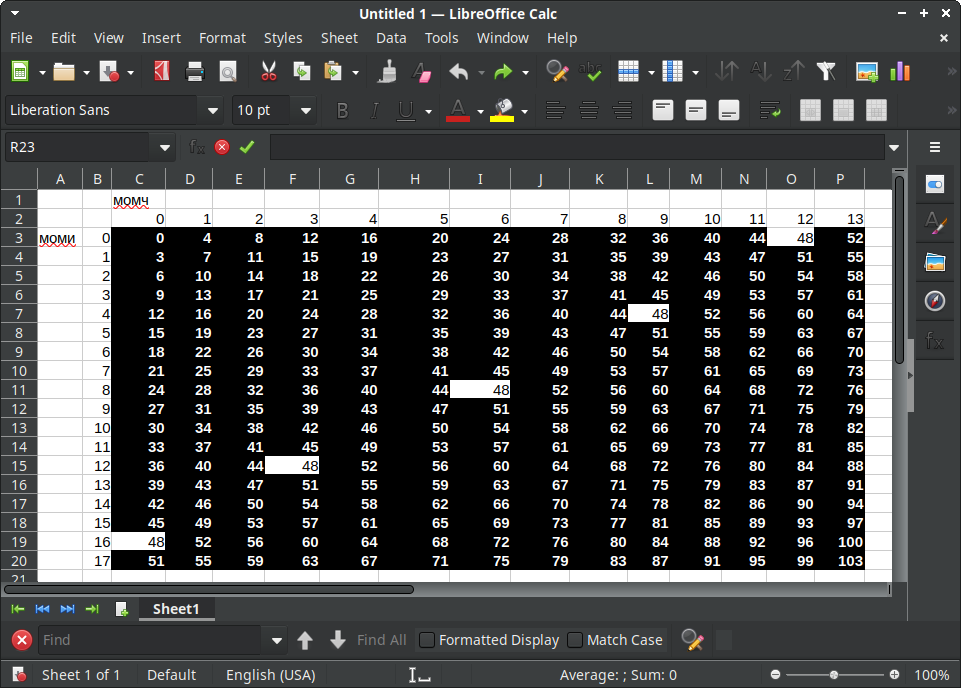
Task: Click the Insert Chart icon
Action: pos(900,72)
